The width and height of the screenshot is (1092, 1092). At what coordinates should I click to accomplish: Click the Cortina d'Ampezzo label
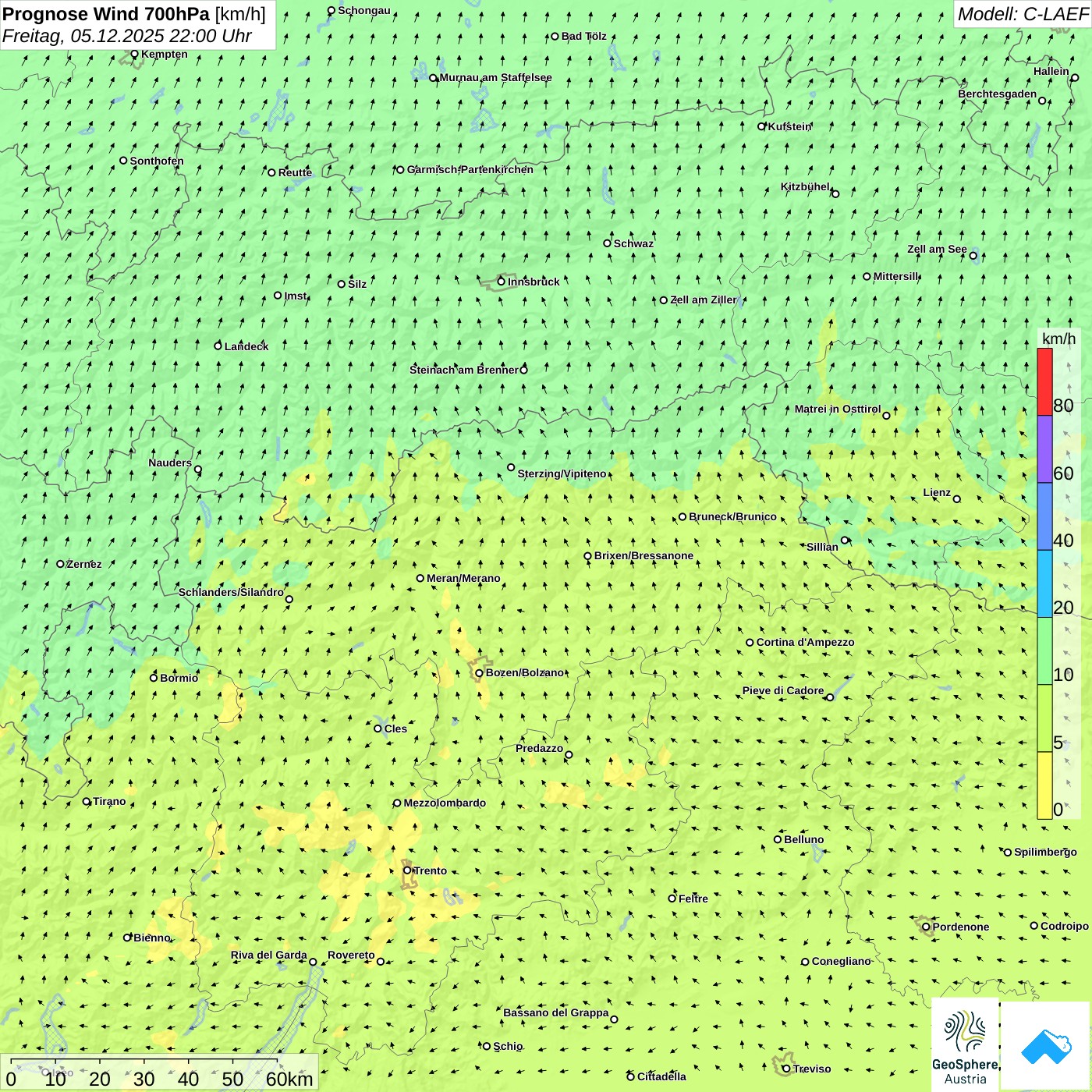(805, 642)
